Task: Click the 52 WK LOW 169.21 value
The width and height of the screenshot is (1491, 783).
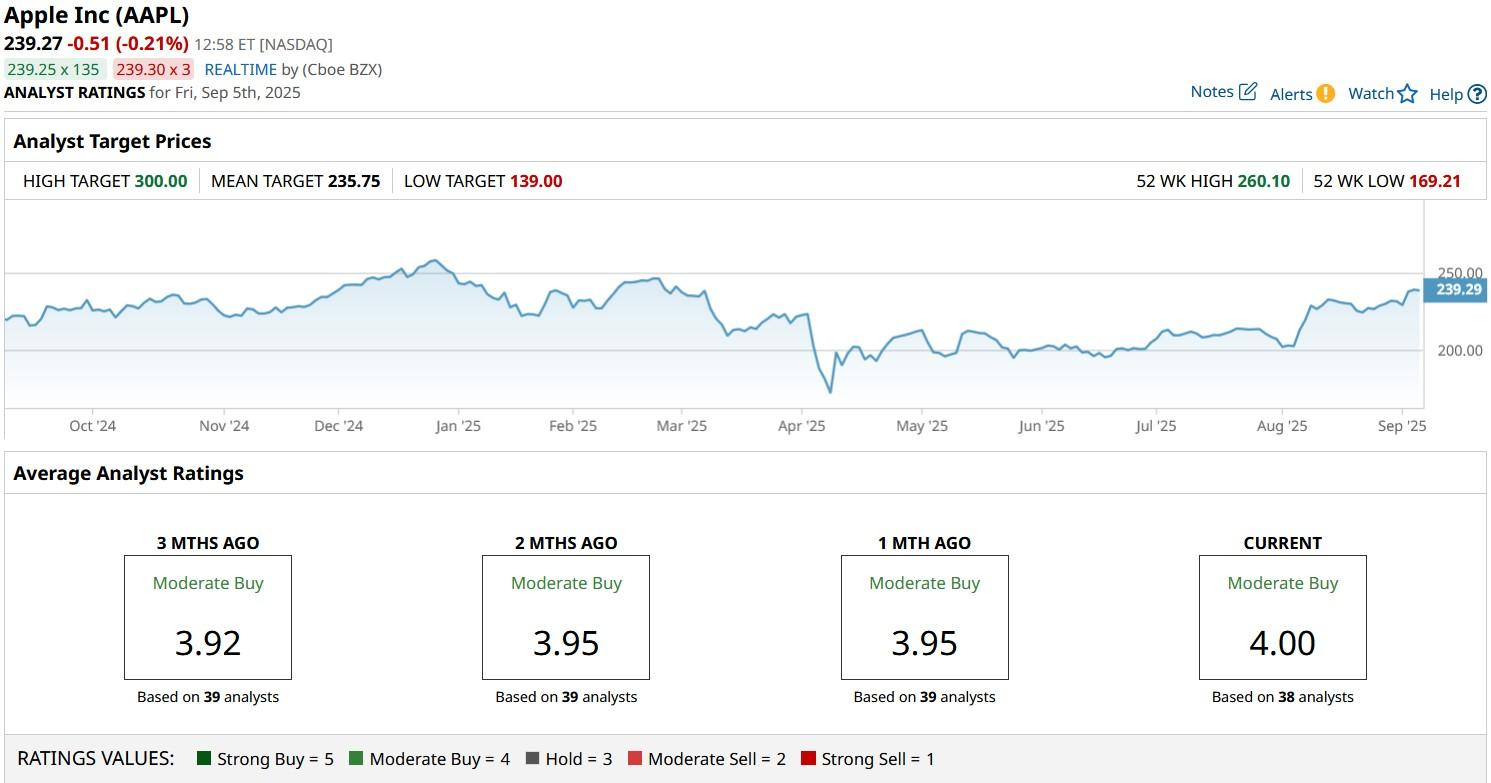Action: coord(1435,181)
